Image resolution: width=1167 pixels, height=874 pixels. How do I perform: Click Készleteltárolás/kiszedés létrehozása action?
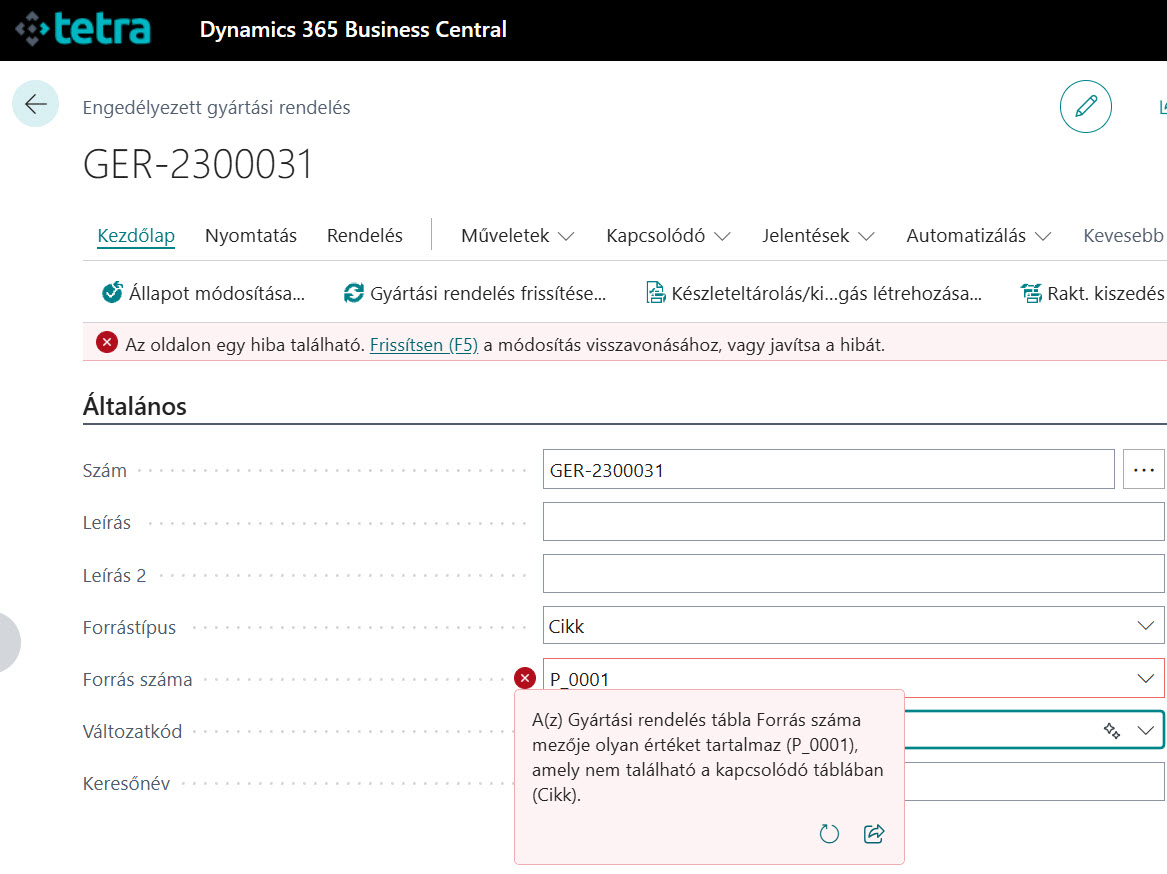814,293
